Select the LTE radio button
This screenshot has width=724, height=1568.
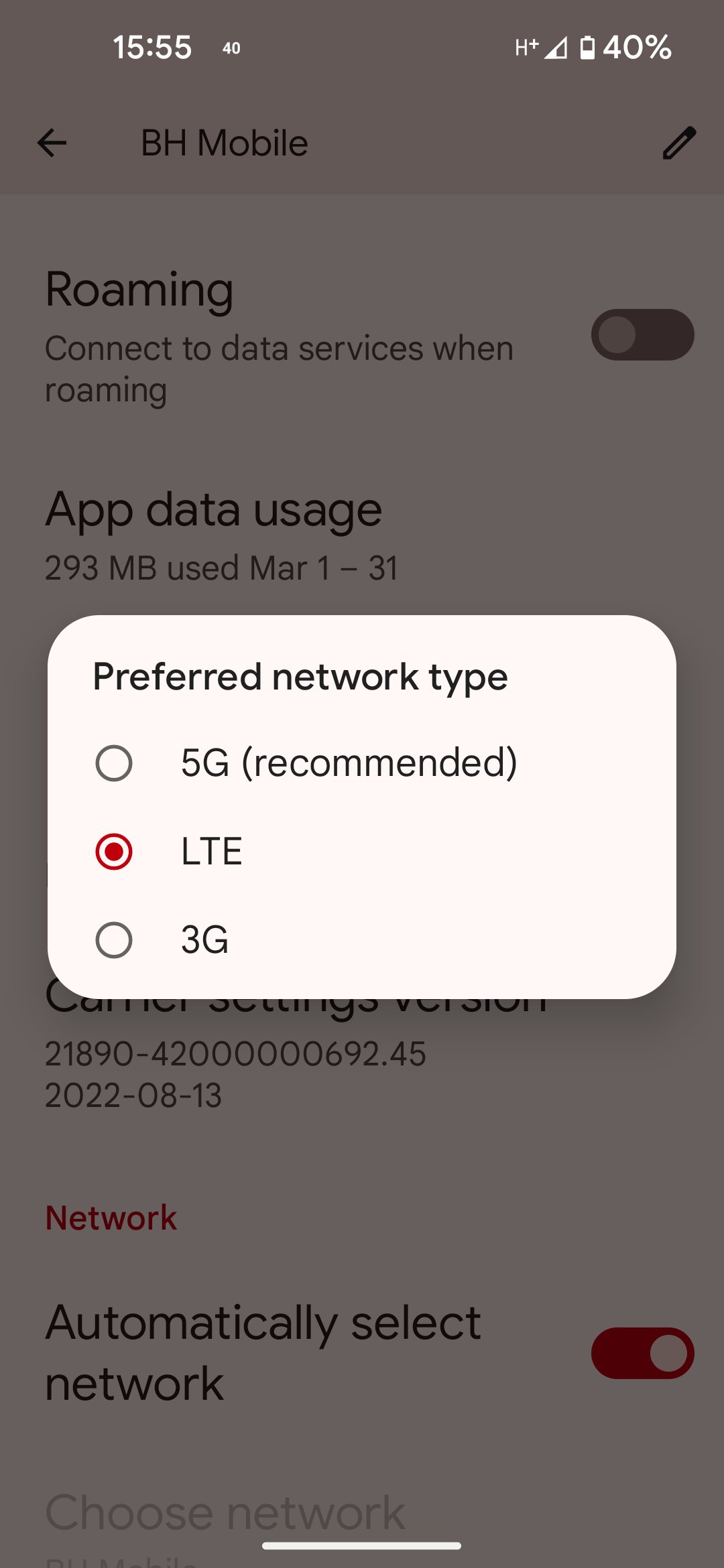114,852
